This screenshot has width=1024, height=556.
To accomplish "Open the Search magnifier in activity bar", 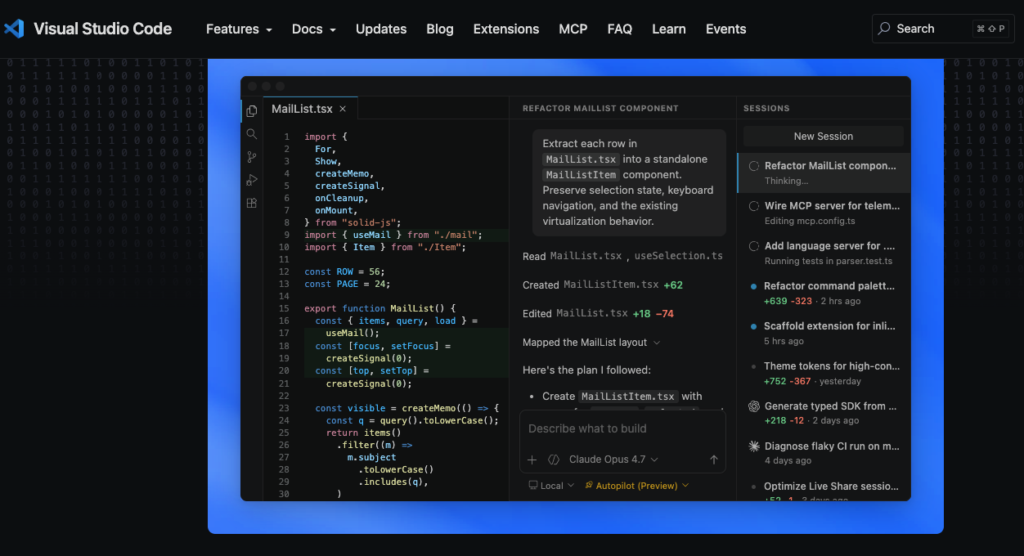I will (x=251, y=134).
